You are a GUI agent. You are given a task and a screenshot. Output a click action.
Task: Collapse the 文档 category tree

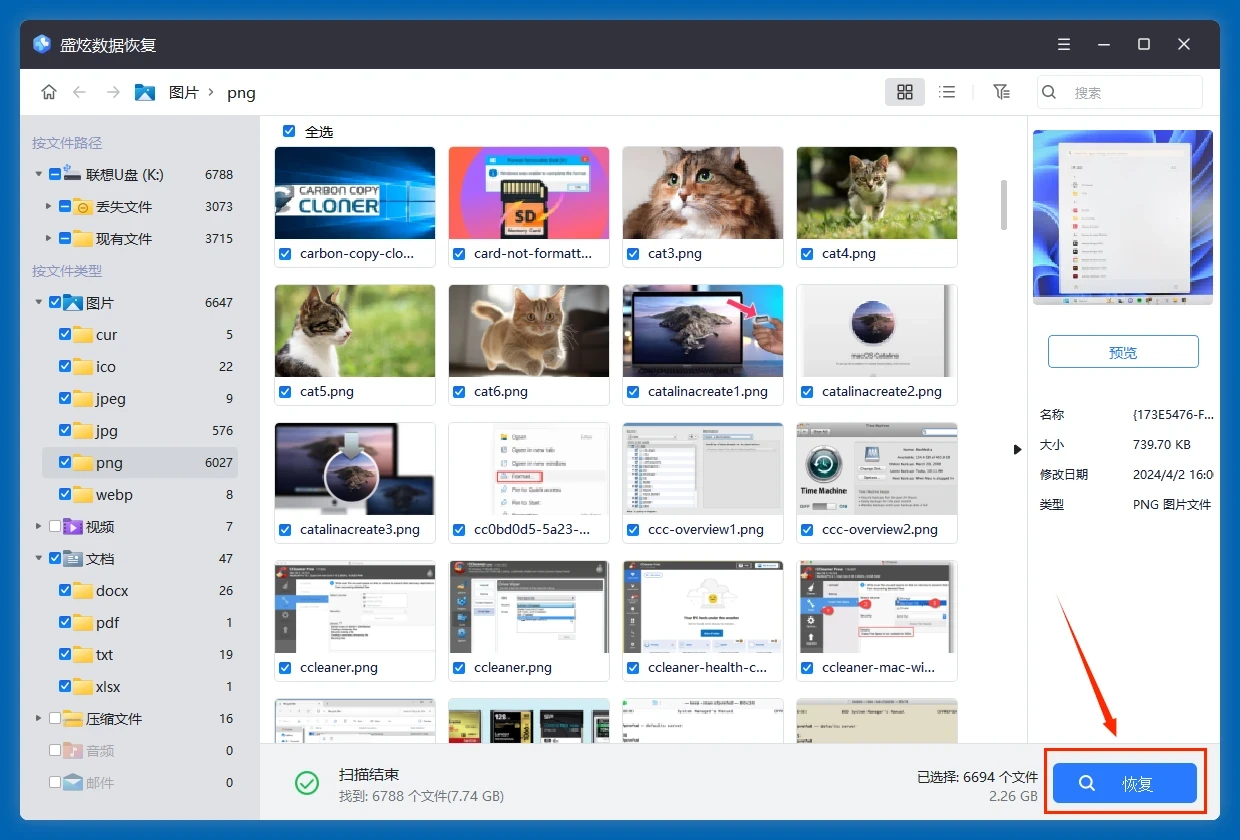tap(39, 559)
